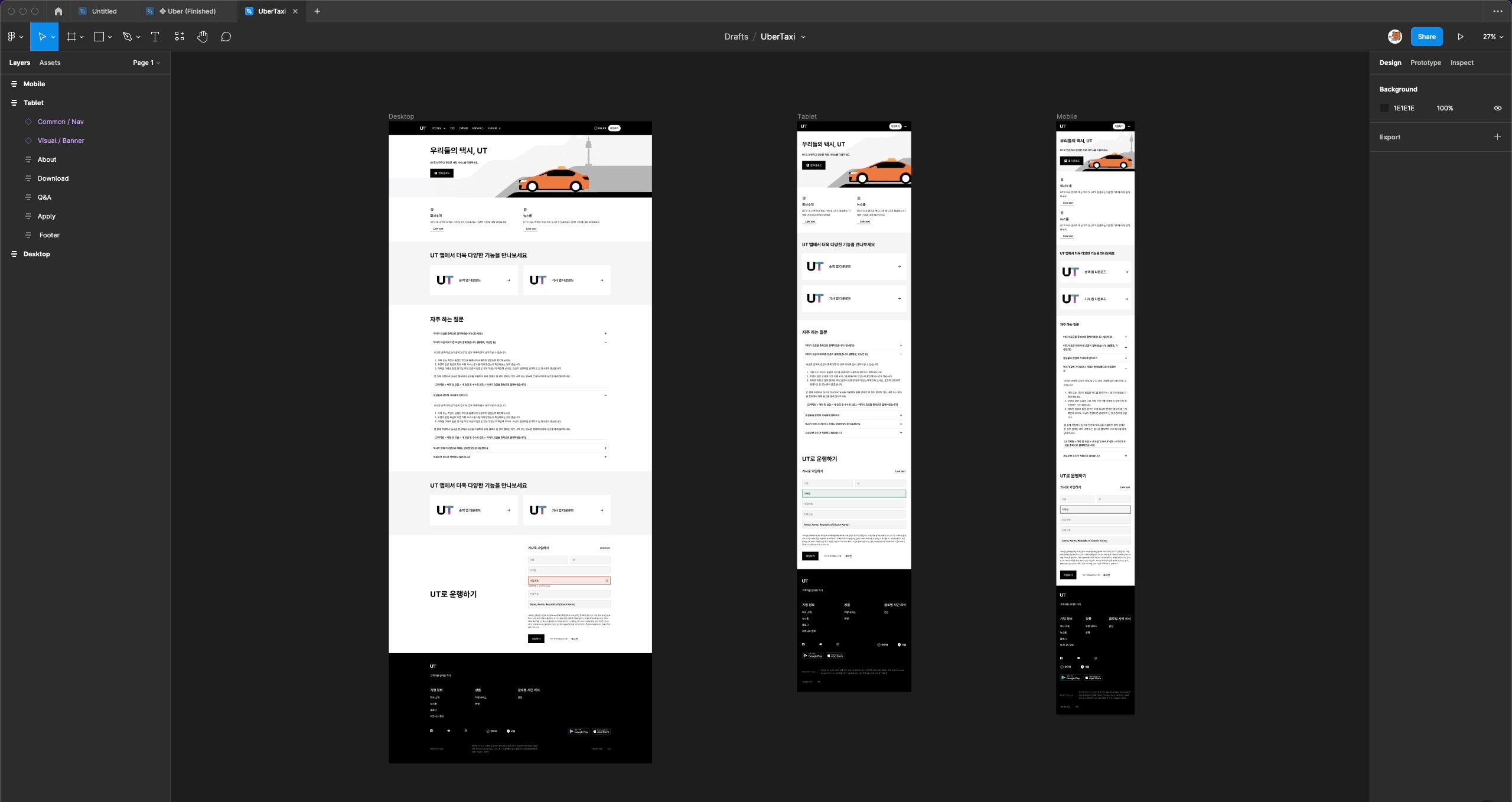This screenshot has width=1512, height=802.
Task: Select the Hand tool
Action: [203, 37]
